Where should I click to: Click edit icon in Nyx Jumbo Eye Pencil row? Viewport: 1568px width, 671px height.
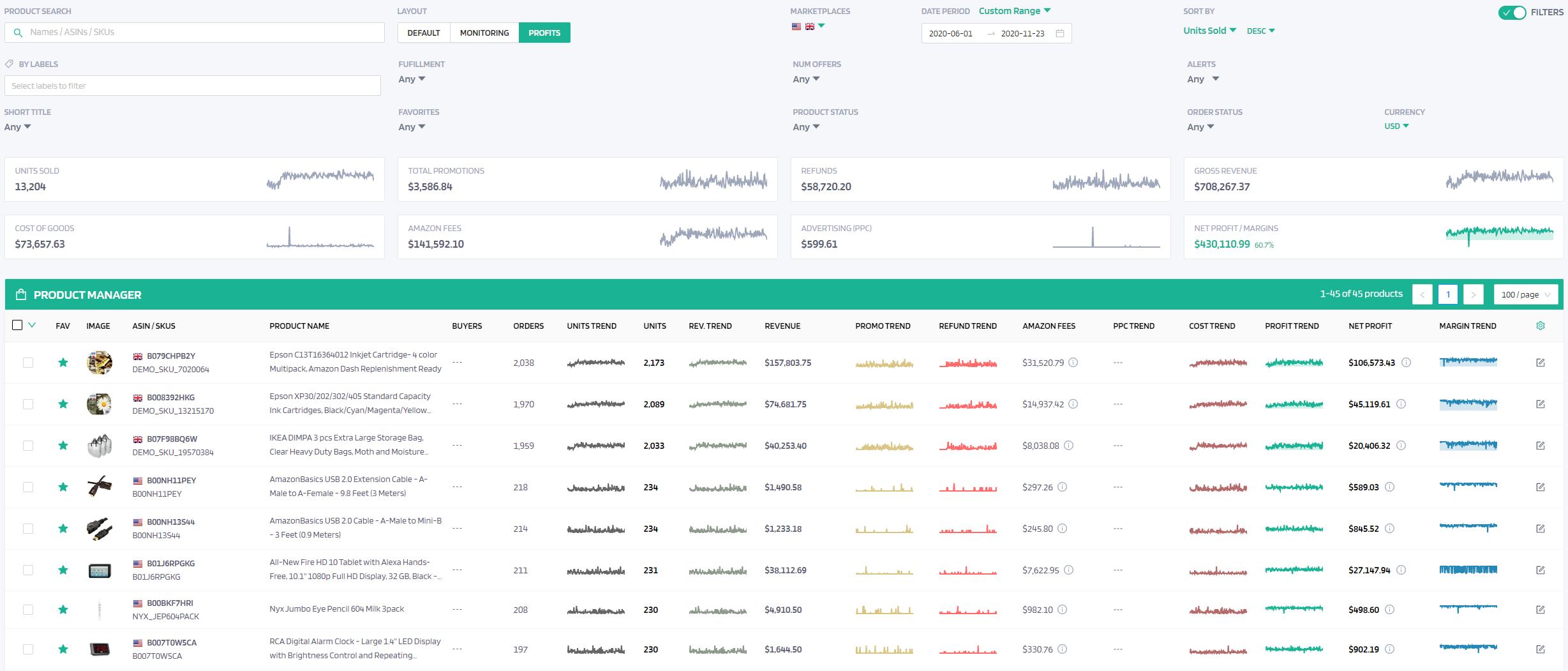pyautogui.click(x=1540, y=610)
